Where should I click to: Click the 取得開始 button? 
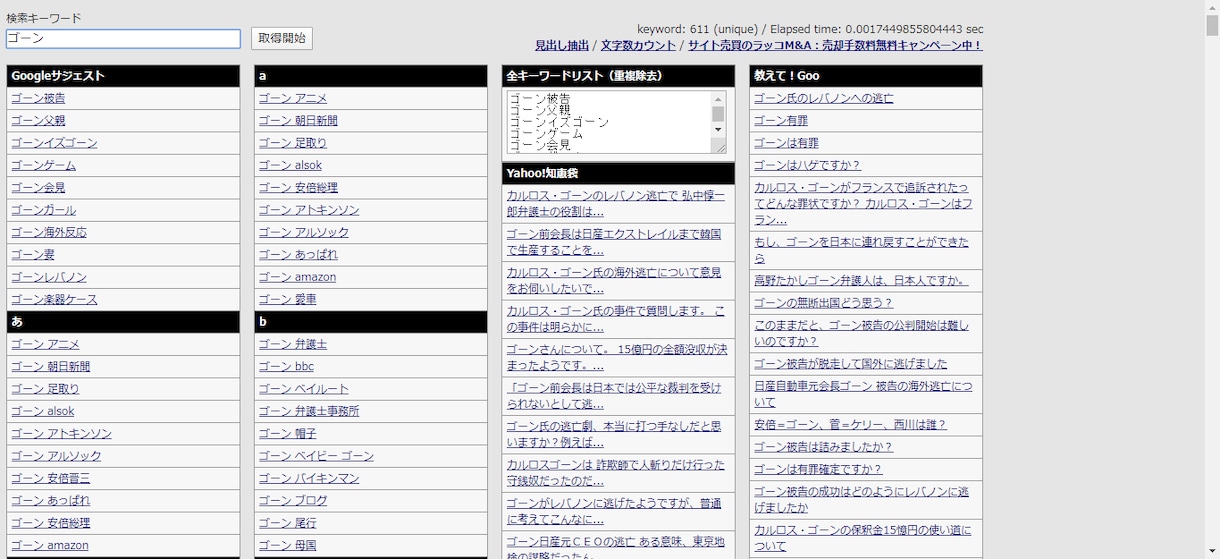click(282, 38)
